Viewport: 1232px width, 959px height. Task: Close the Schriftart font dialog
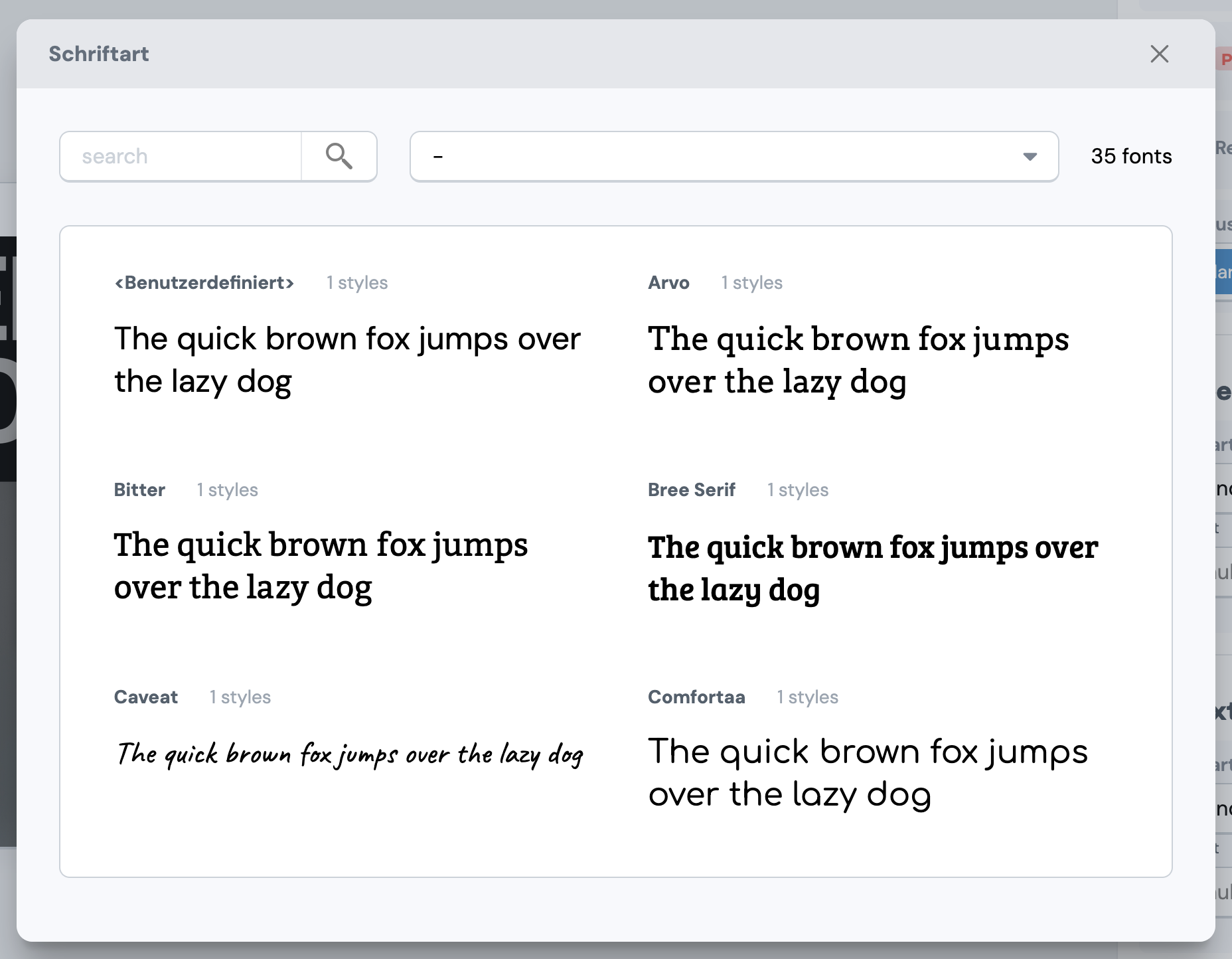tap(1159, 54)
